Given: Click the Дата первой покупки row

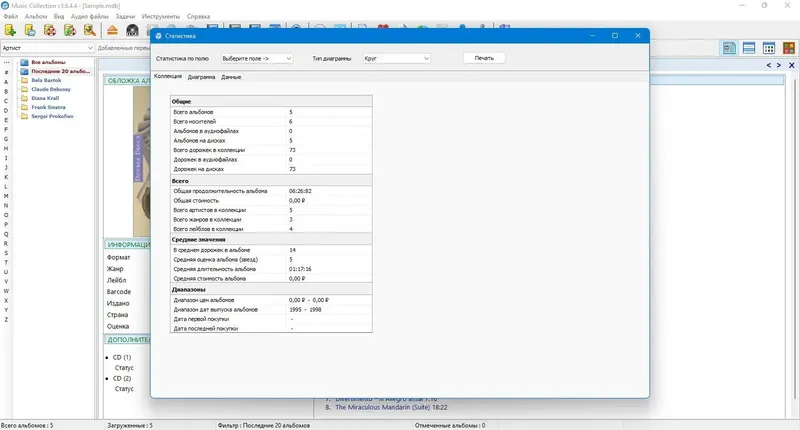Looking at the screenshot, I should click(x=271, y=319).
